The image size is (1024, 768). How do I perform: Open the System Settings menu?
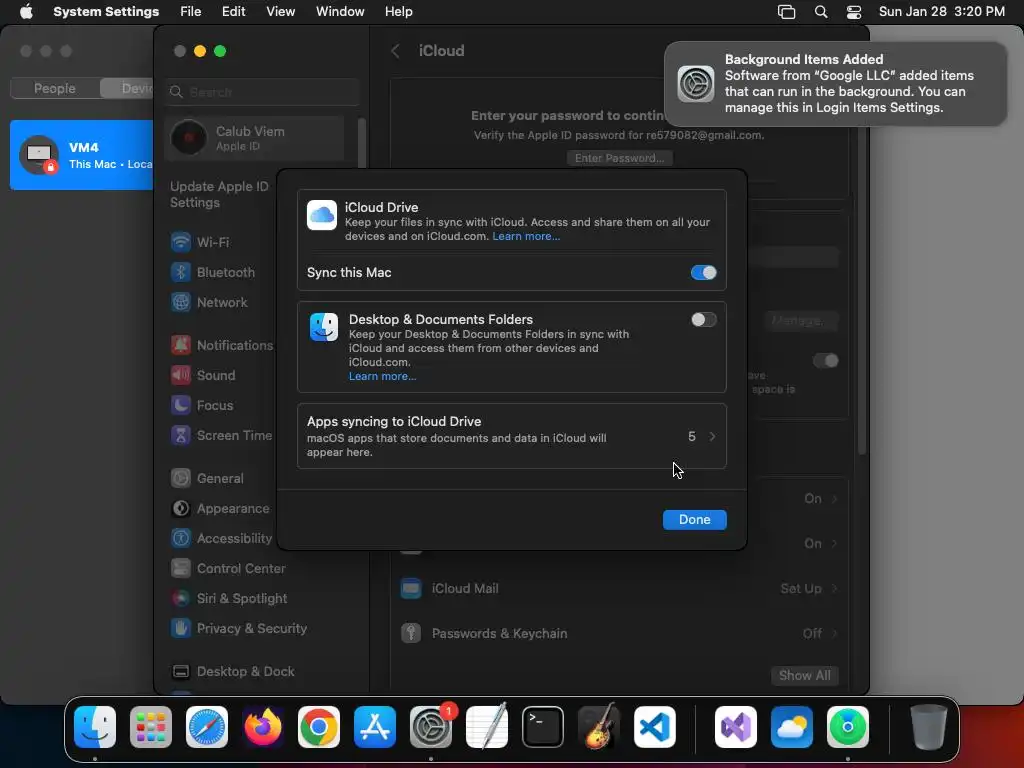(x=106, y=12)
